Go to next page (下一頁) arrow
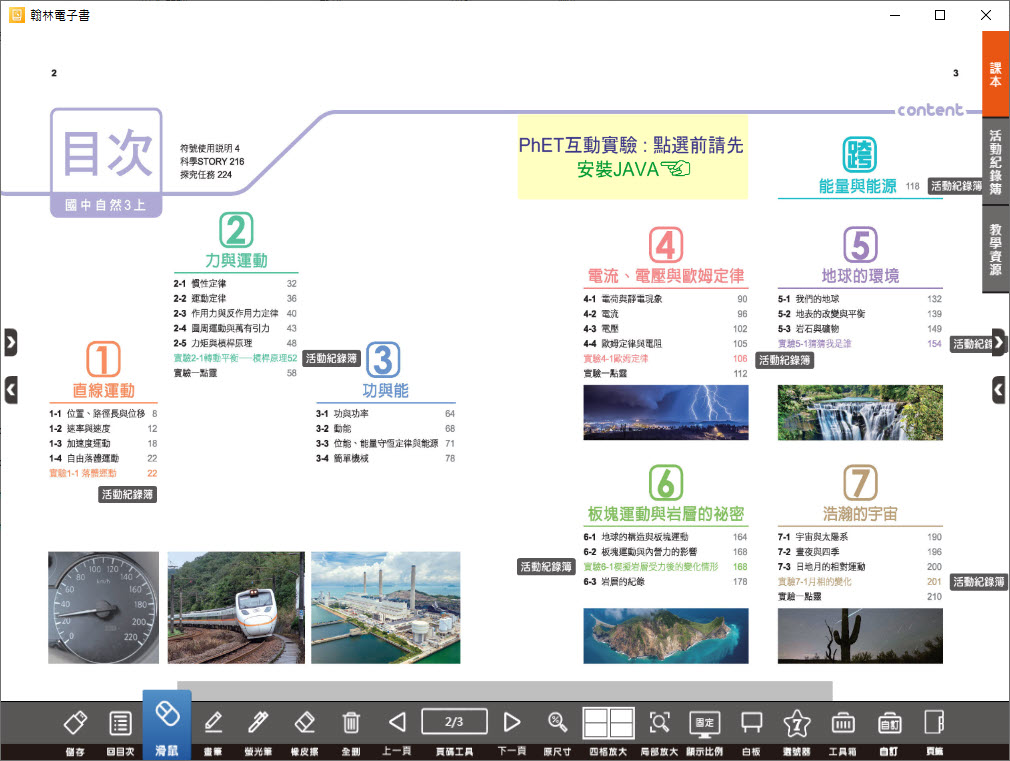This screenshot has width=1010, height=761. [x=512, y=724]
